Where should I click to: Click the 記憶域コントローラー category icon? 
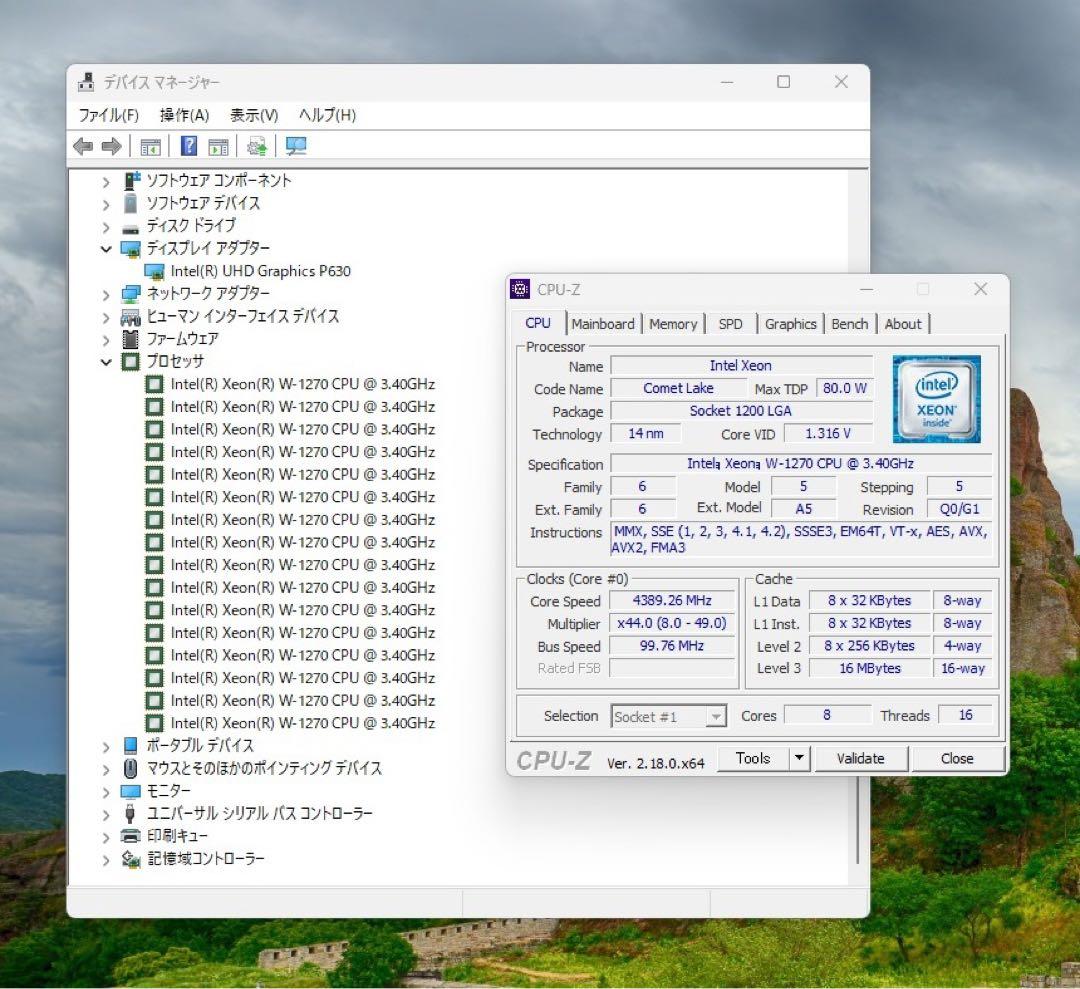click(131, 859)
